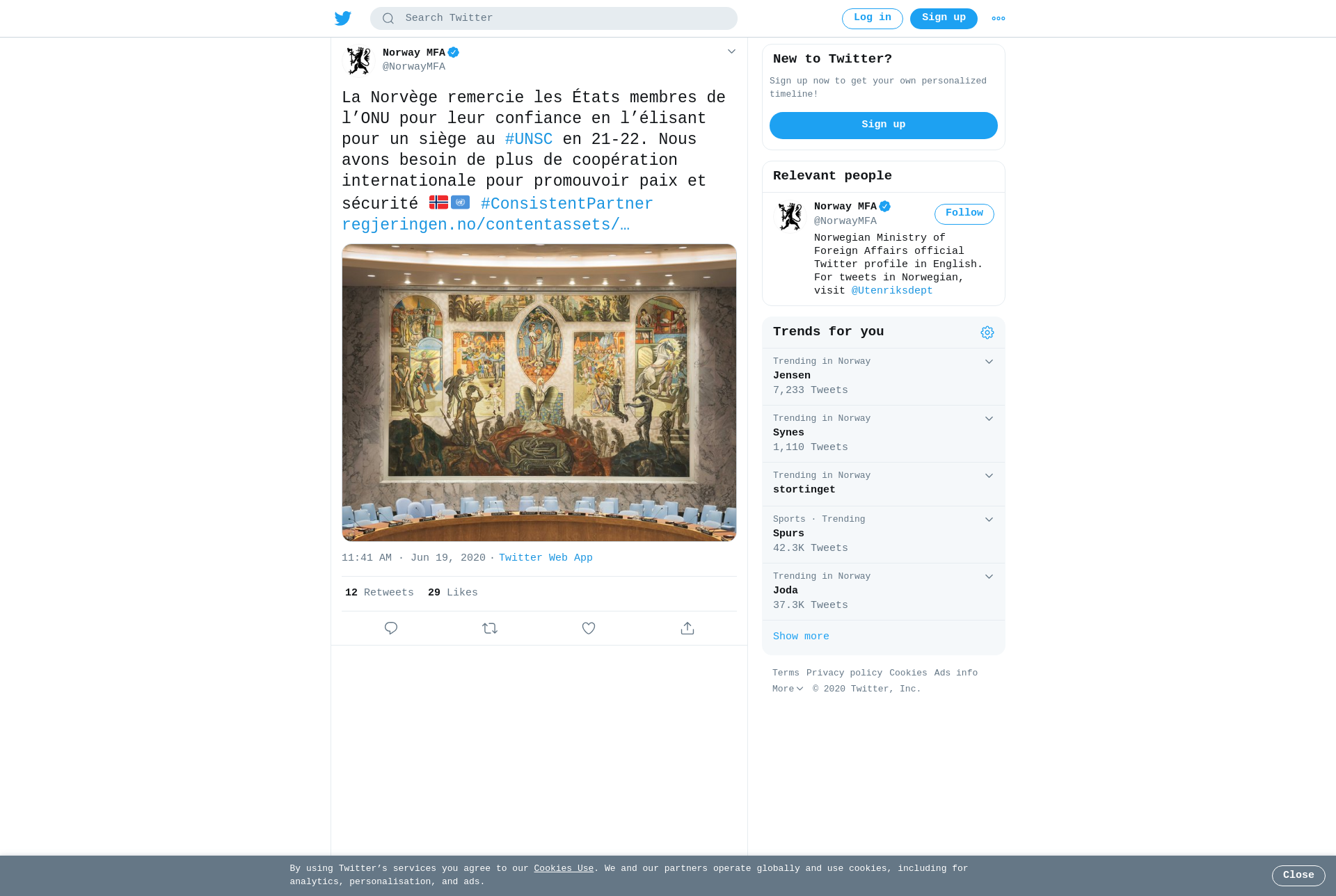This screenshot has width=1336, height=896.
Task: Share the tweet via share icon
Action: pyautogui.click(x=687, y=628)
